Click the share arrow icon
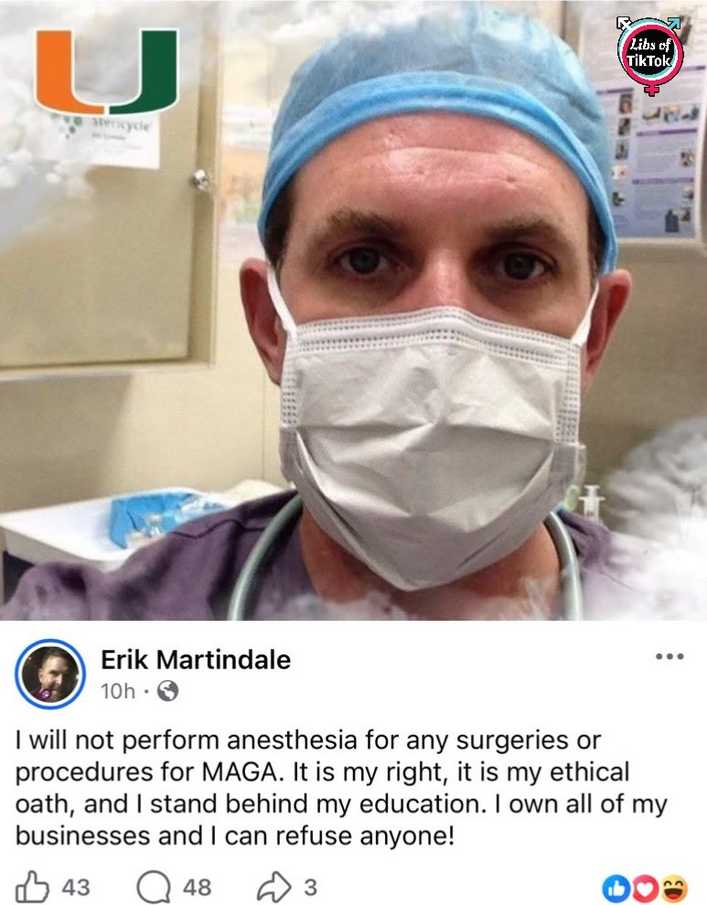 [275, 887]
